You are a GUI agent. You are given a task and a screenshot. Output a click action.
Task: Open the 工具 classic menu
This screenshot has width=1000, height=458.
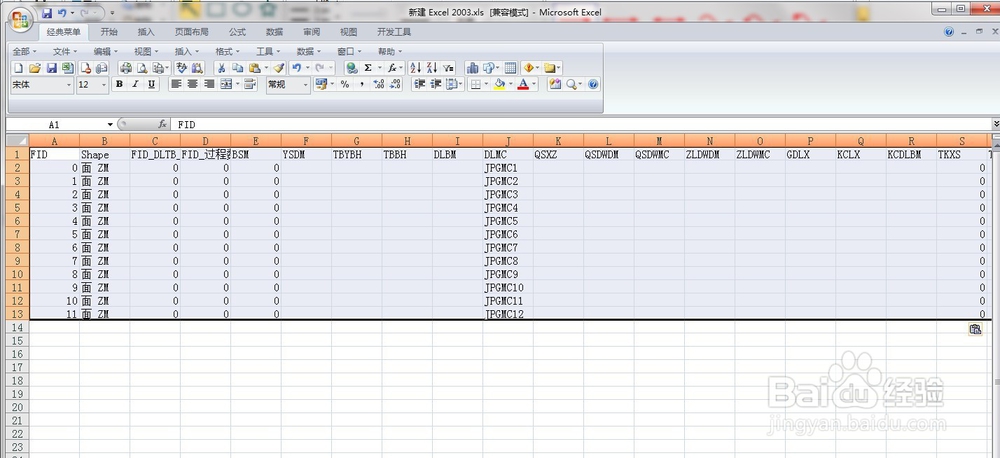tap(268, 52)
